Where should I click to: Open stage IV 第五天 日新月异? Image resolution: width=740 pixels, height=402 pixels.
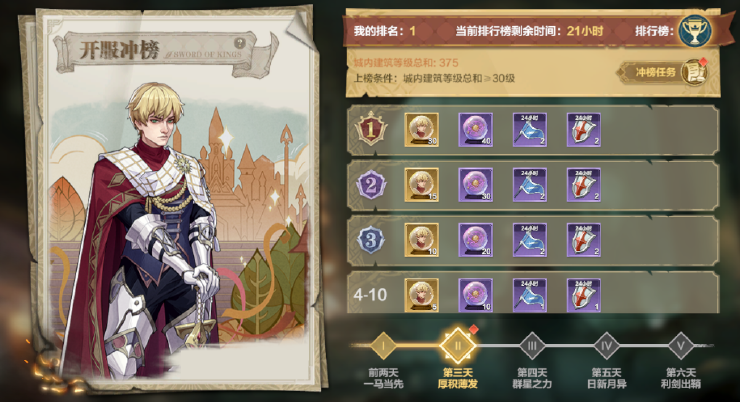(606, 346)
